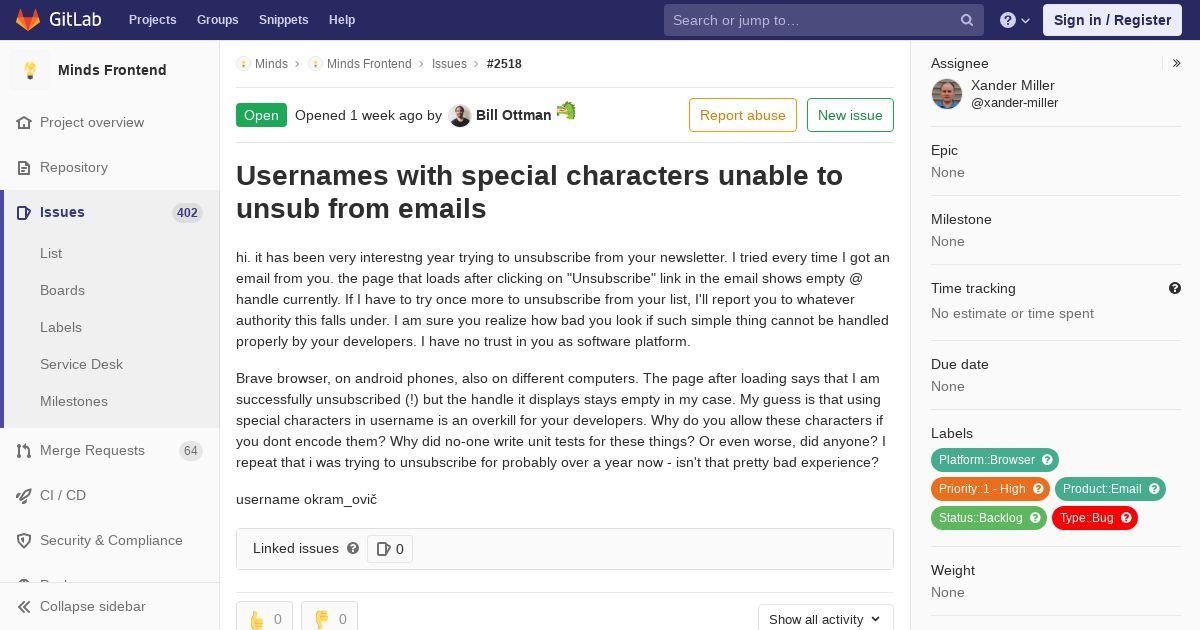Click the GitLab fox logo
This screenshot has height=630, width=1200.
[28, 19]
